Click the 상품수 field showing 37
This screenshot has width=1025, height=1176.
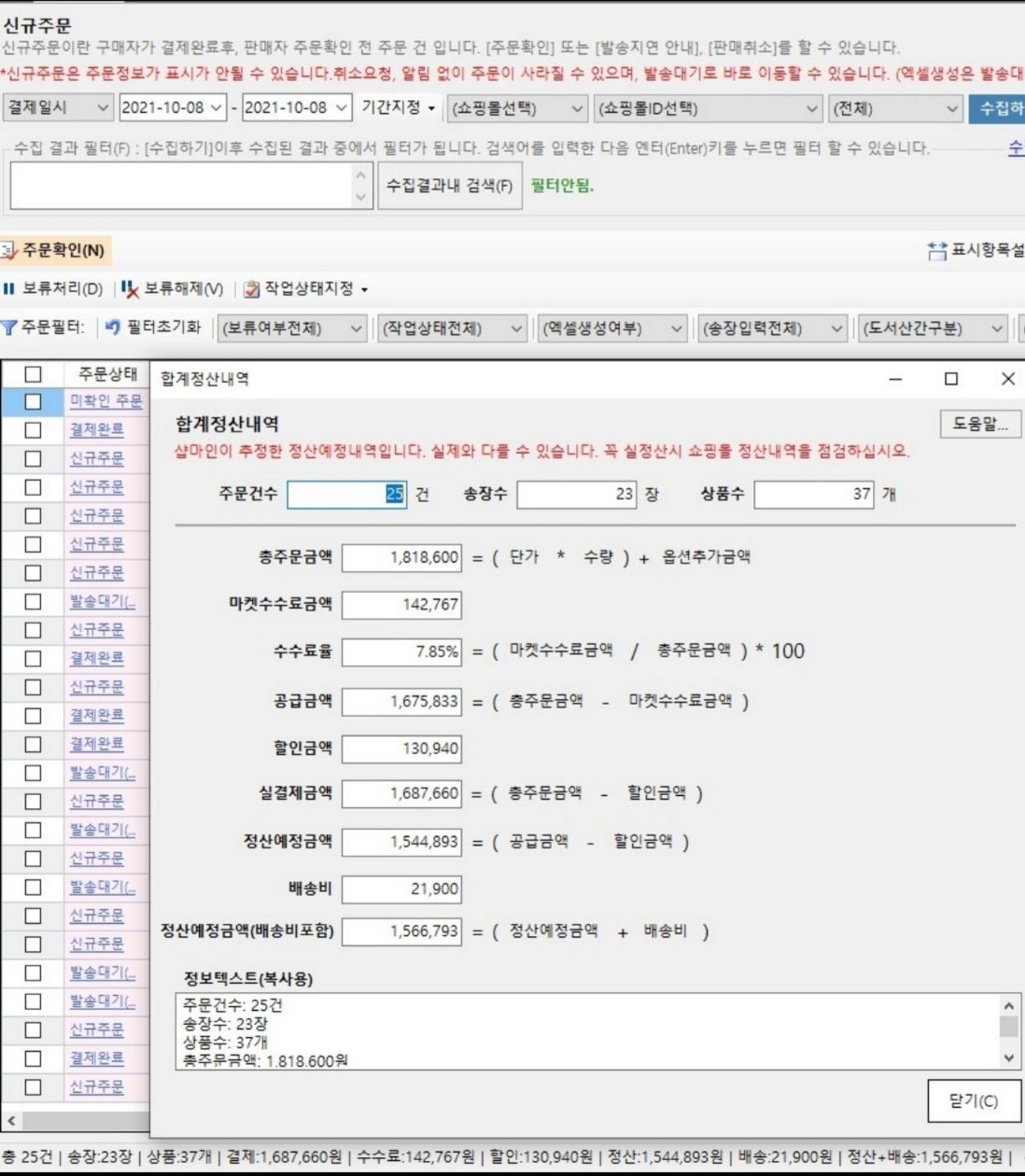tap(814, 495)
